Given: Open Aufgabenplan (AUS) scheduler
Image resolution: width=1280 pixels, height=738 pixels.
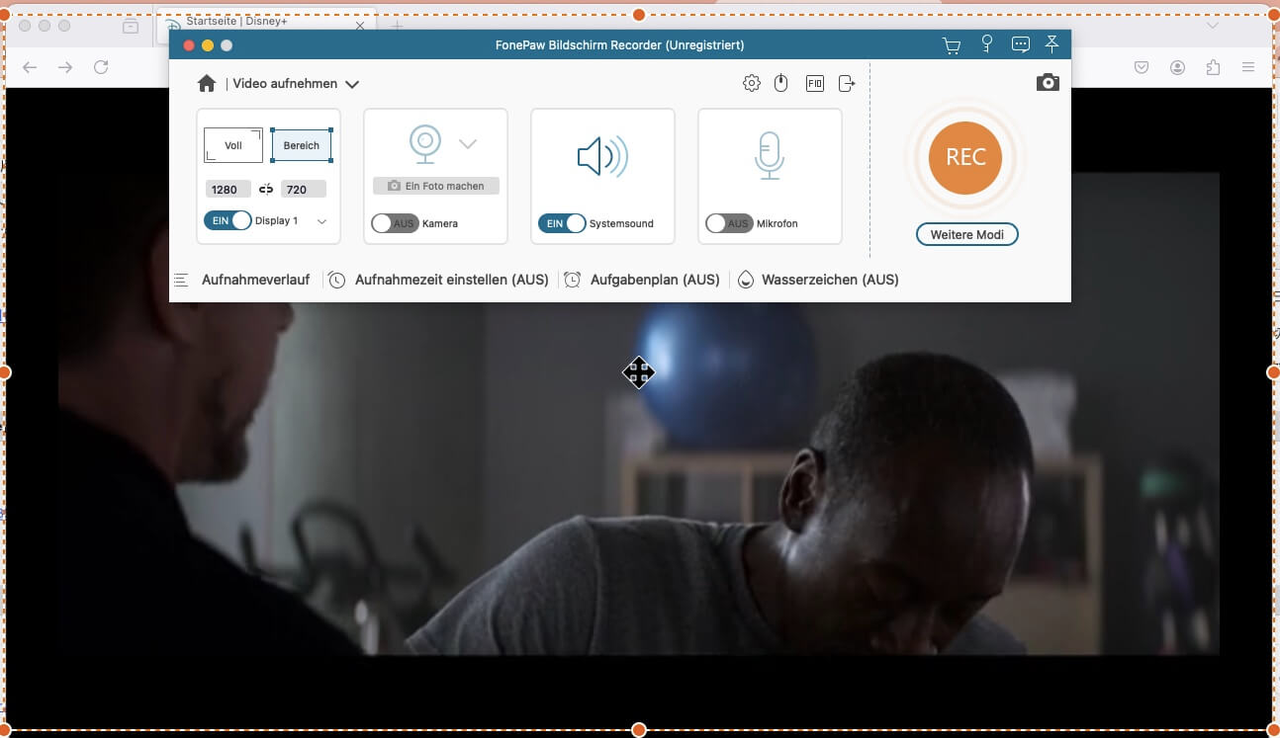Looking at the screenshot, I should click(654, 280).
